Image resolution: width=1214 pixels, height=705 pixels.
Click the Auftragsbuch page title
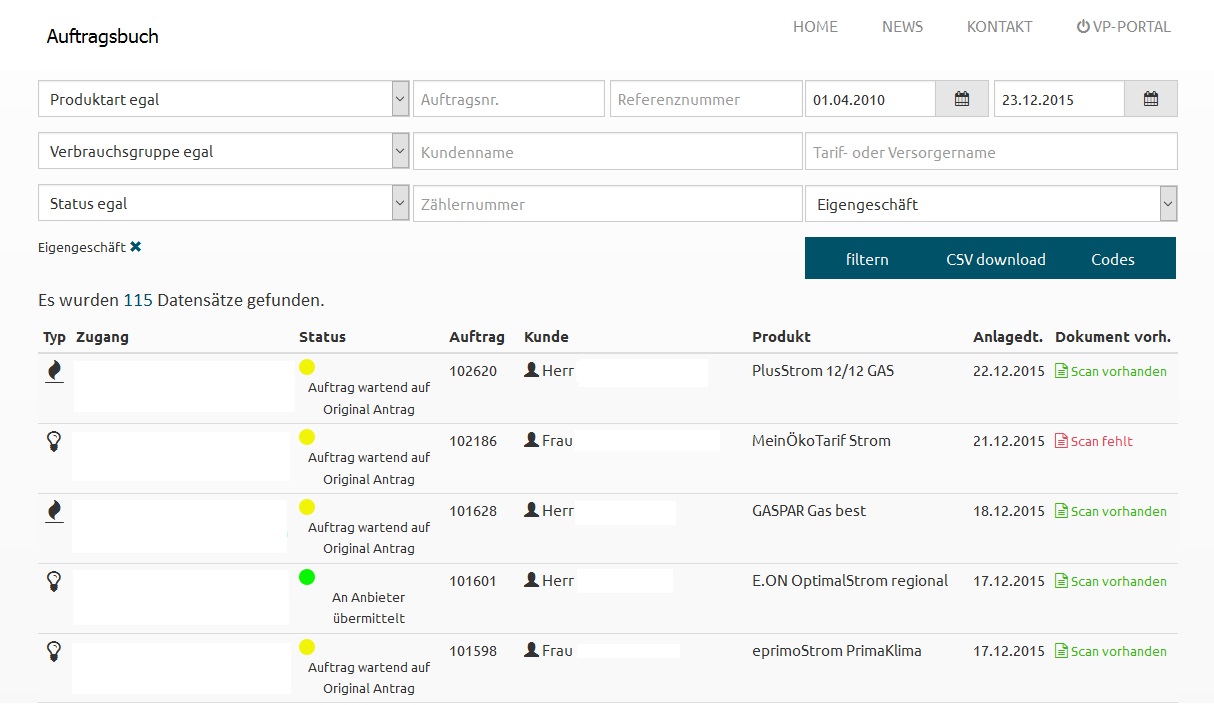coord(103,37)
